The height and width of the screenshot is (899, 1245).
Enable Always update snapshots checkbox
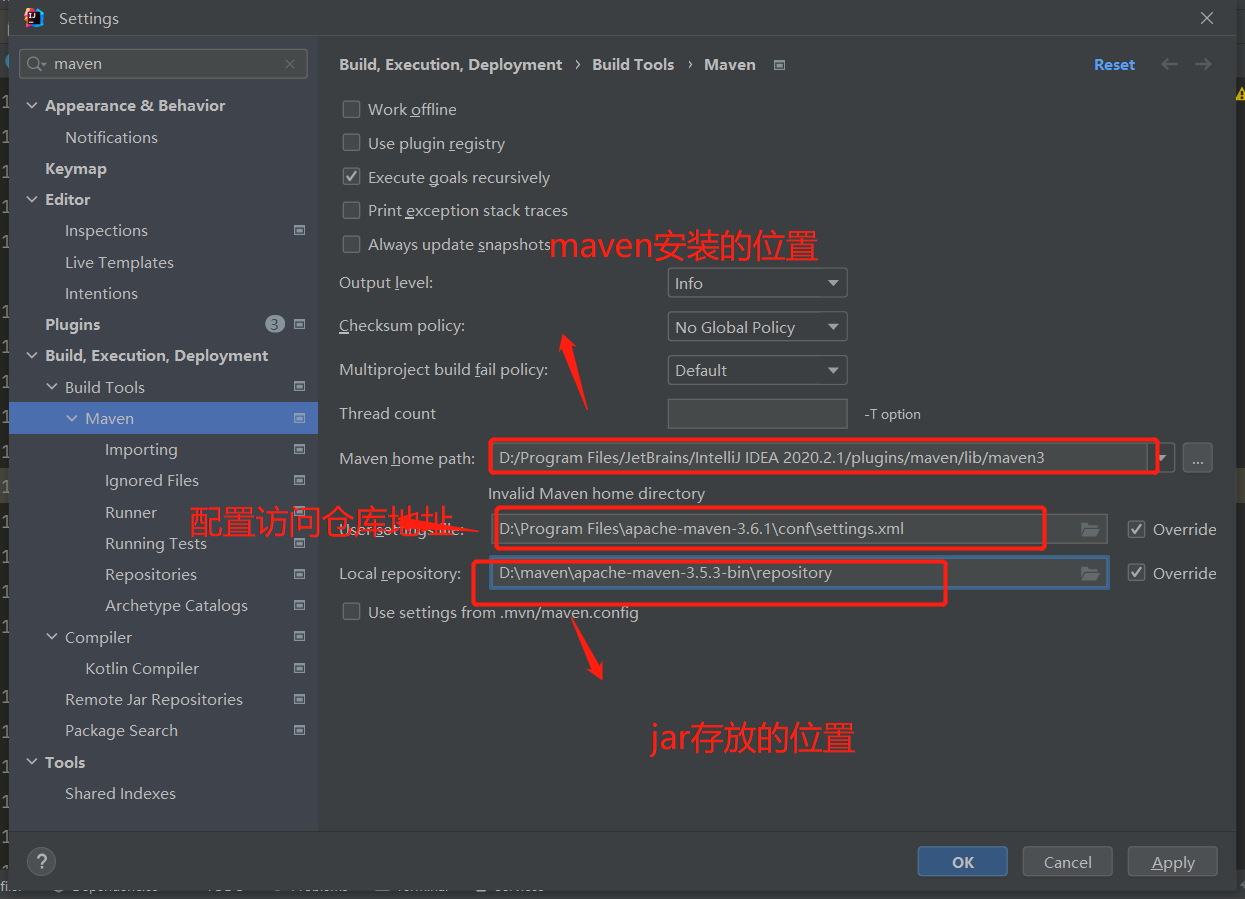pyautogui.click(x=351, y=244)
